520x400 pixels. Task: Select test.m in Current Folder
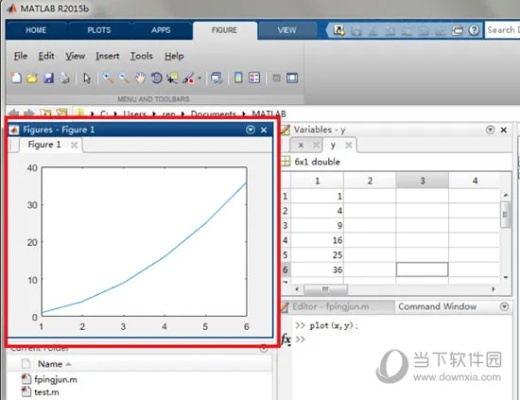[47, 392]
